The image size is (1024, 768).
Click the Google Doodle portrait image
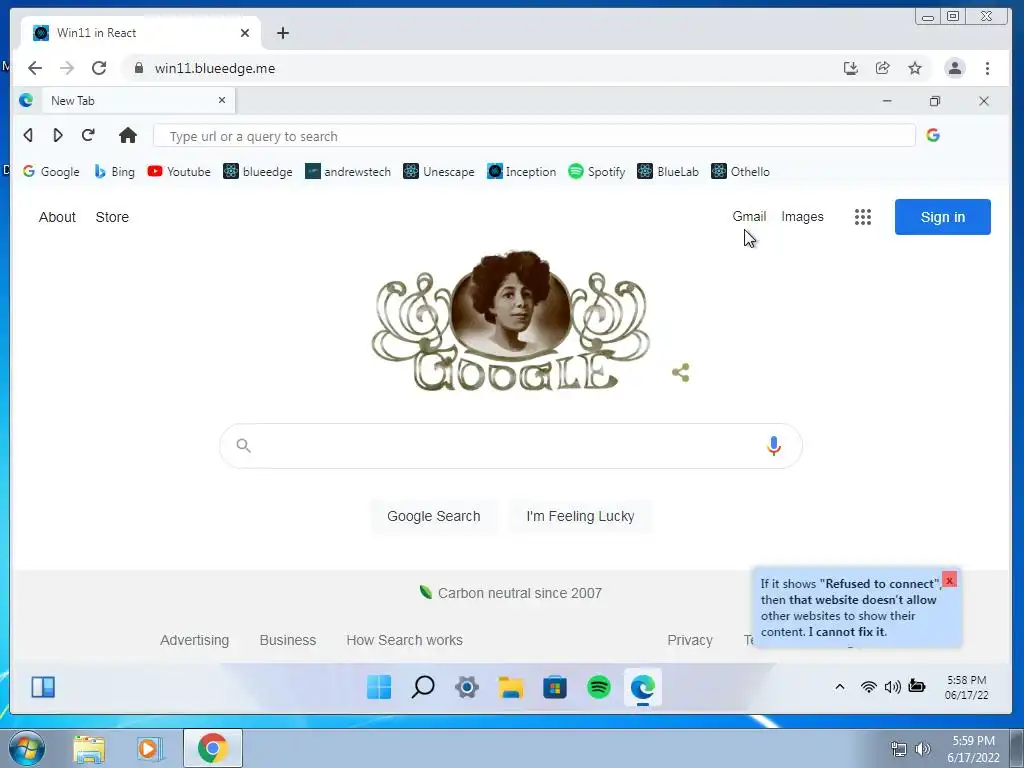point(511,320)
